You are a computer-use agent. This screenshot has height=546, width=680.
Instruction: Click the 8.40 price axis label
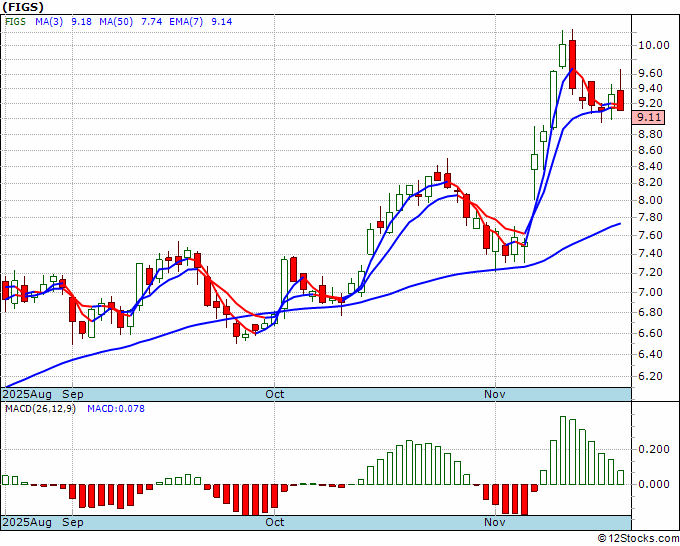click(x=651, y=167)
